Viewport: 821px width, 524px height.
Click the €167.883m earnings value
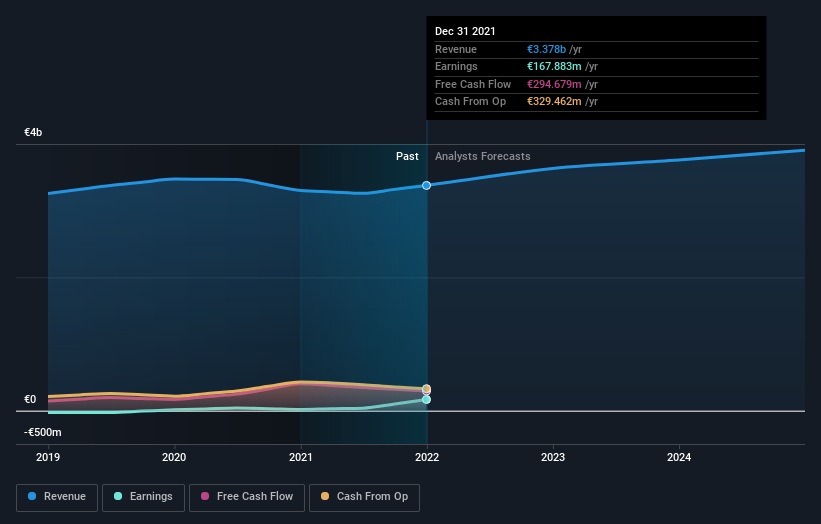554,66
